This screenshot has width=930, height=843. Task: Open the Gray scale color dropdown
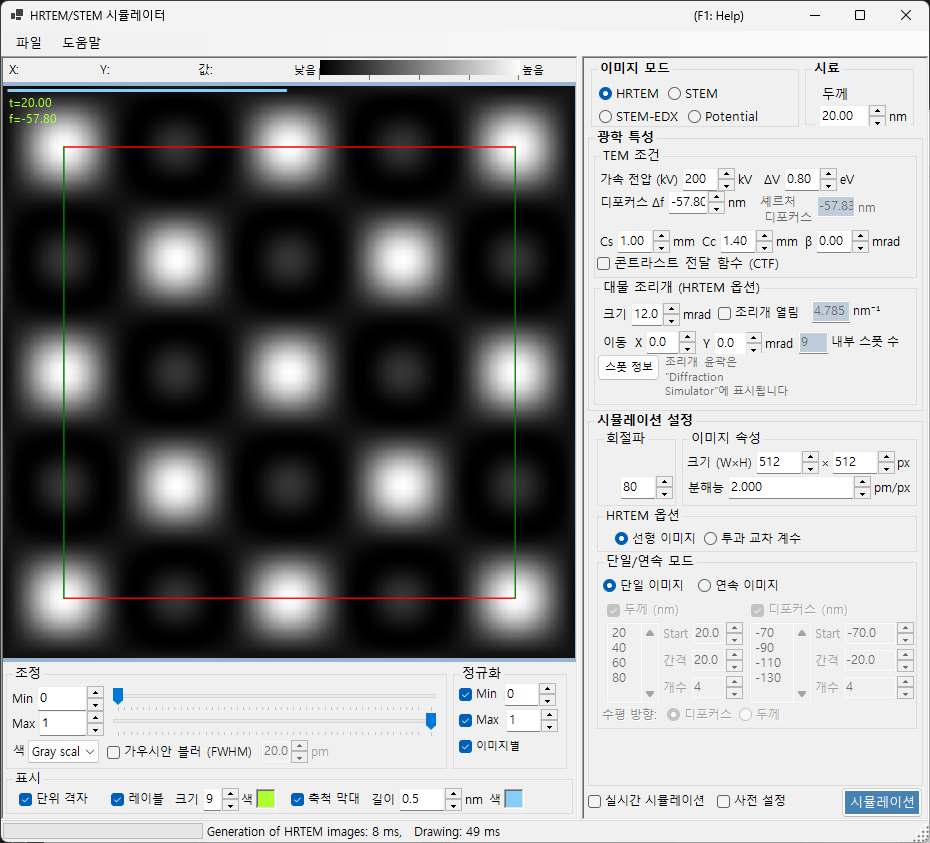click(63, 752)
